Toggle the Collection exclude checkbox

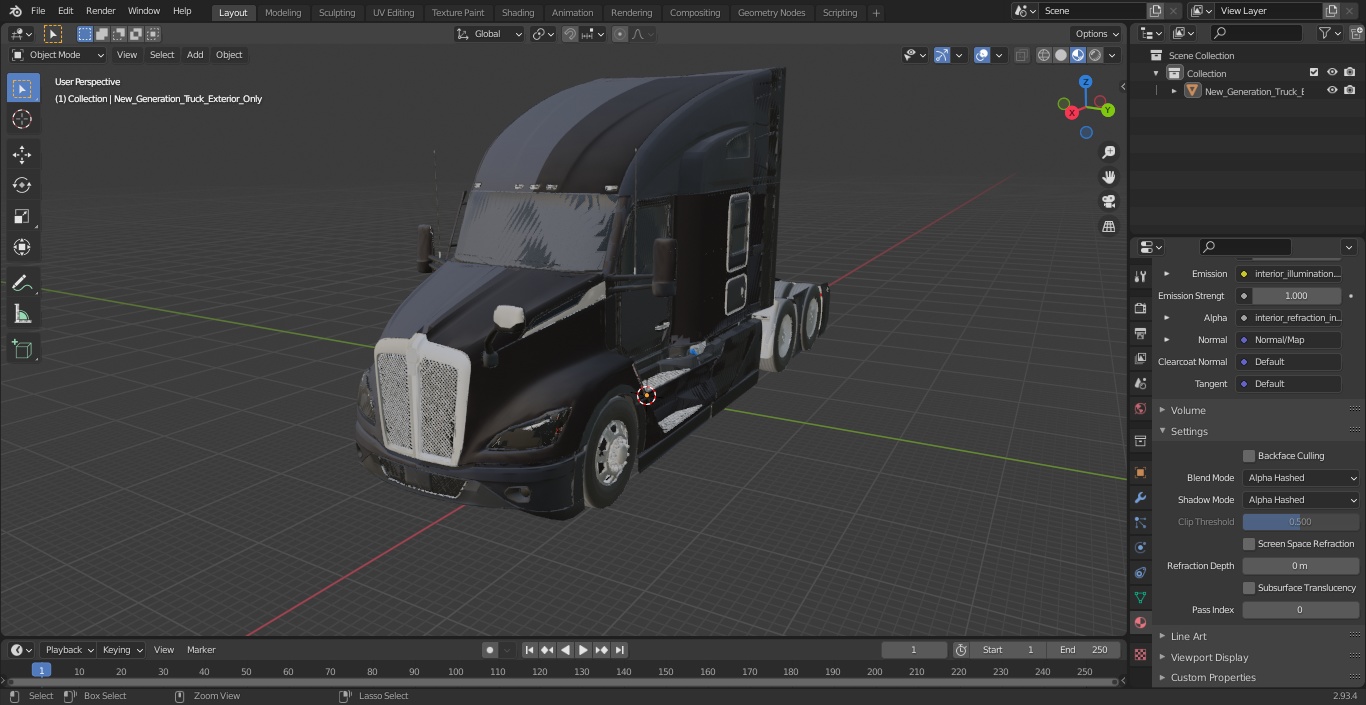[x=1314, y=73]
